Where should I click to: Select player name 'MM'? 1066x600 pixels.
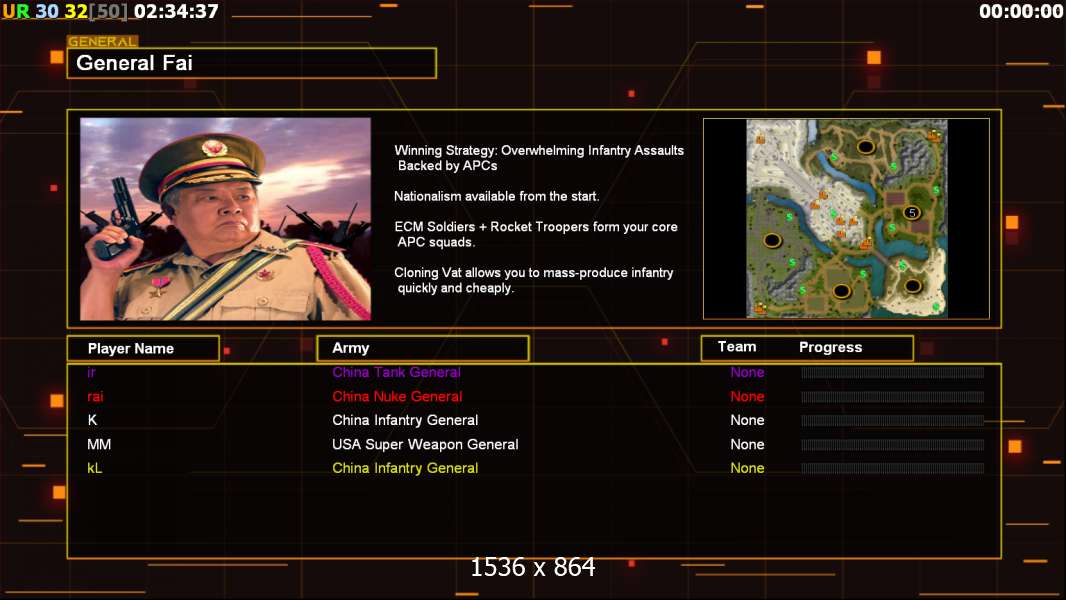tap(99, 444)
